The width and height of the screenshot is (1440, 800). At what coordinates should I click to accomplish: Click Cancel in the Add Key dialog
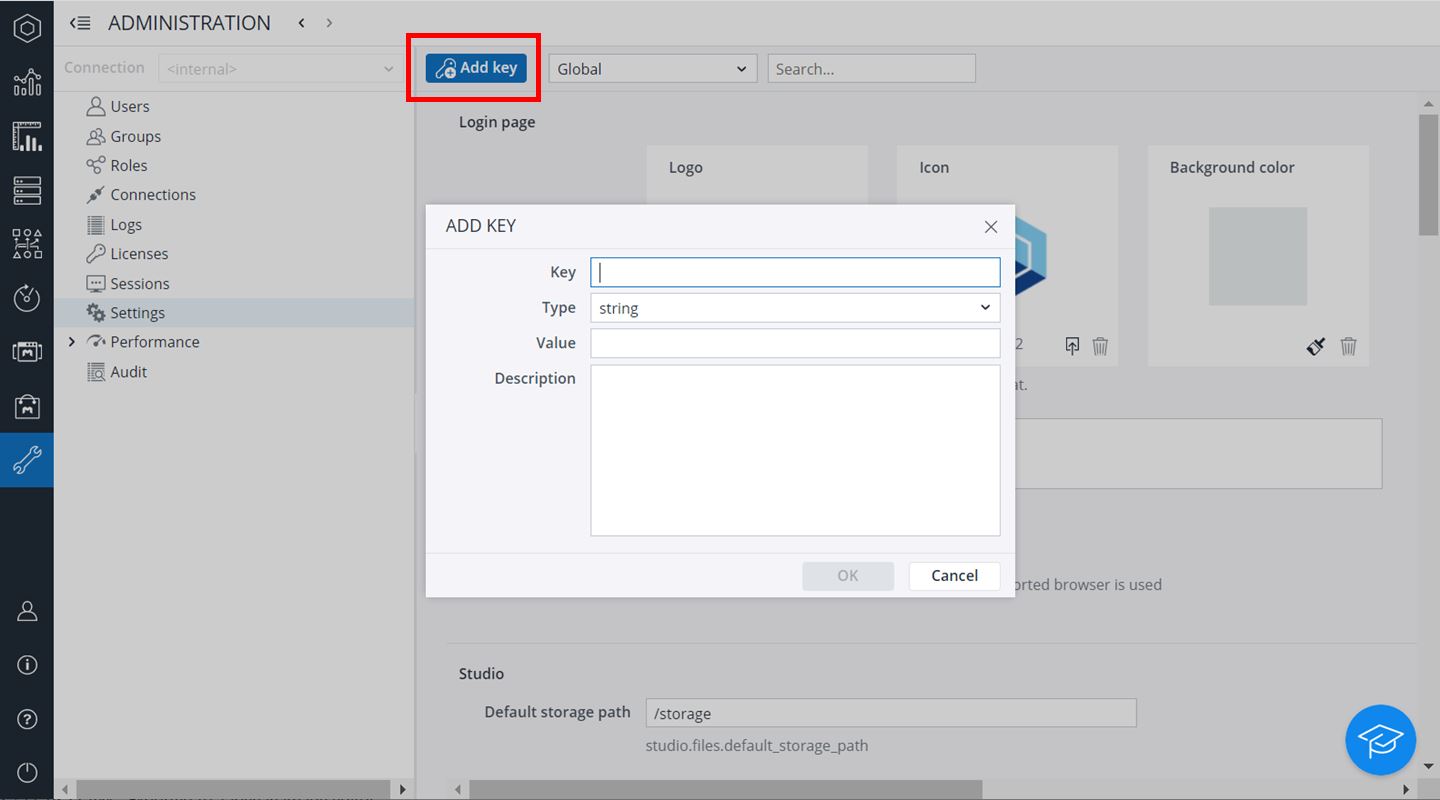pos(954,575)
